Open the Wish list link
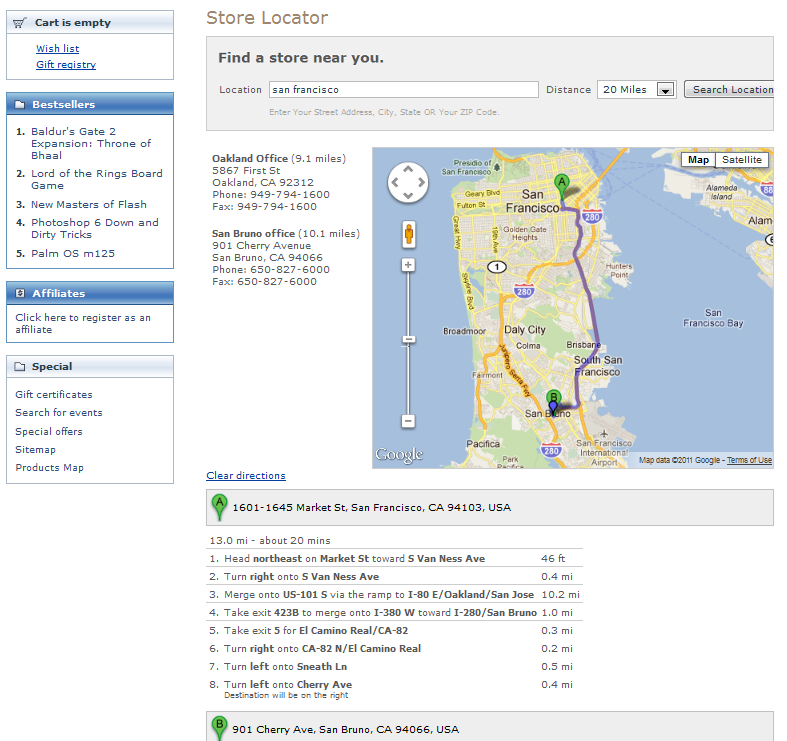The height and width of the screenshot is (741, 787). click(x=58, y=49)
